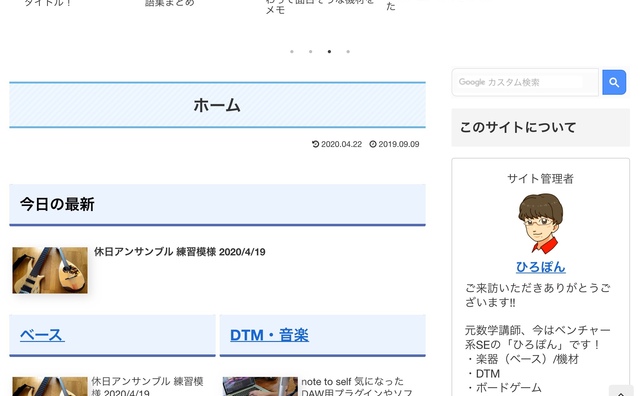Open 休日アンサンブル 練習模様 2020/4/19 under 今日の最新
The width and height of the screenshot is (640, 396).
(180, 252)
